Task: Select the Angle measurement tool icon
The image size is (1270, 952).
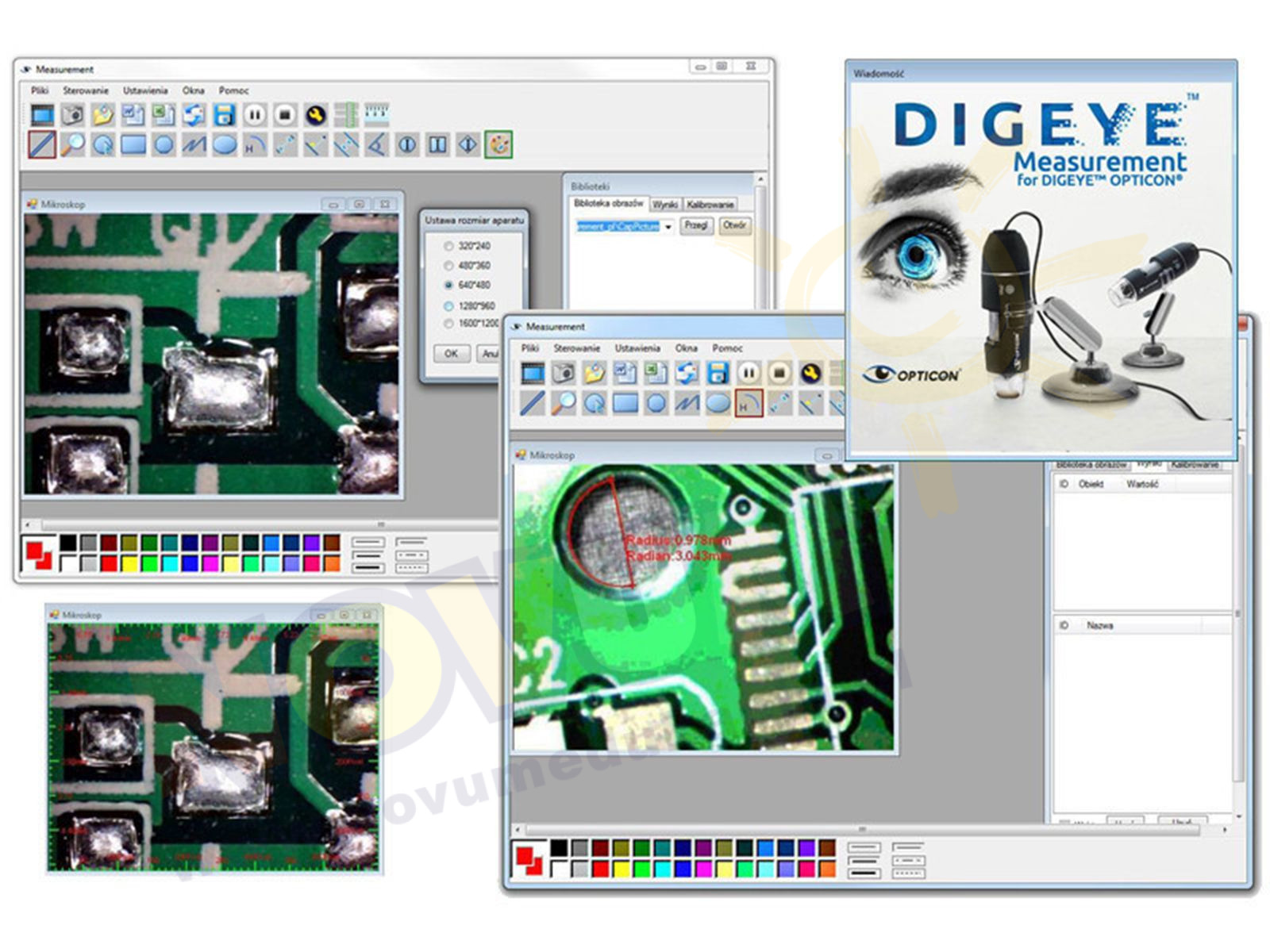Action: [x=377, y=144]
